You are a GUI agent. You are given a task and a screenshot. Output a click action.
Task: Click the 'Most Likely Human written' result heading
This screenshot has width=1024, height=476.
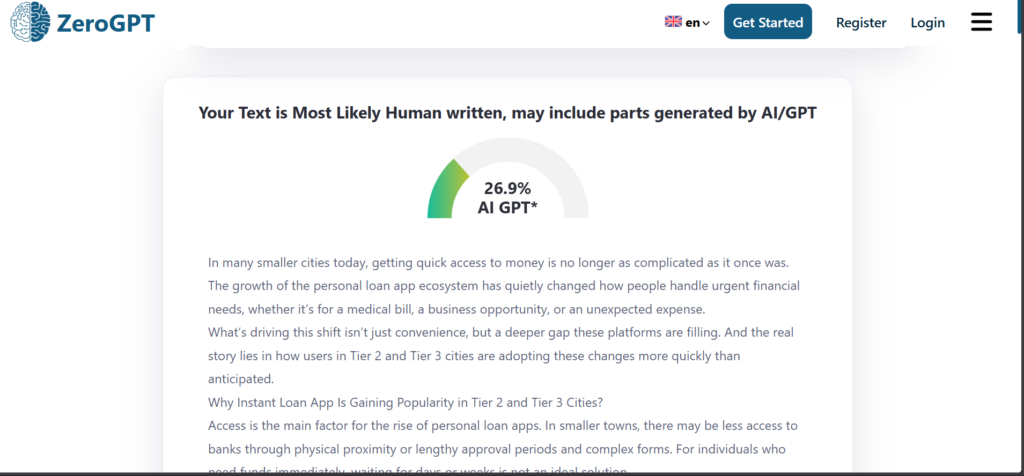tap(507, 113)
